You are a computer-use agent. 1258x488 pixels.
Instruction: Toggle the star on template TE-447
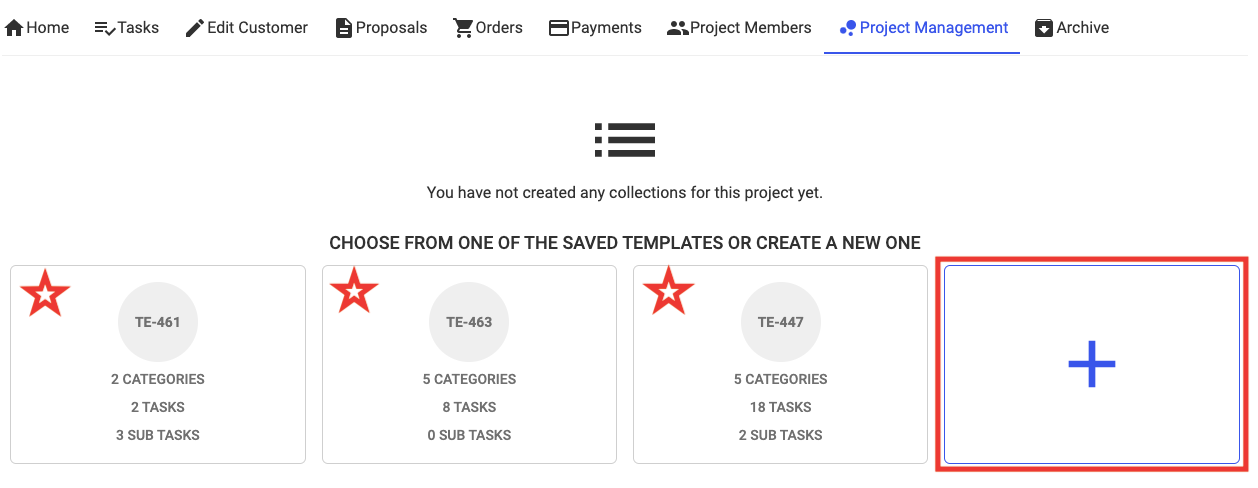(667, 293)
